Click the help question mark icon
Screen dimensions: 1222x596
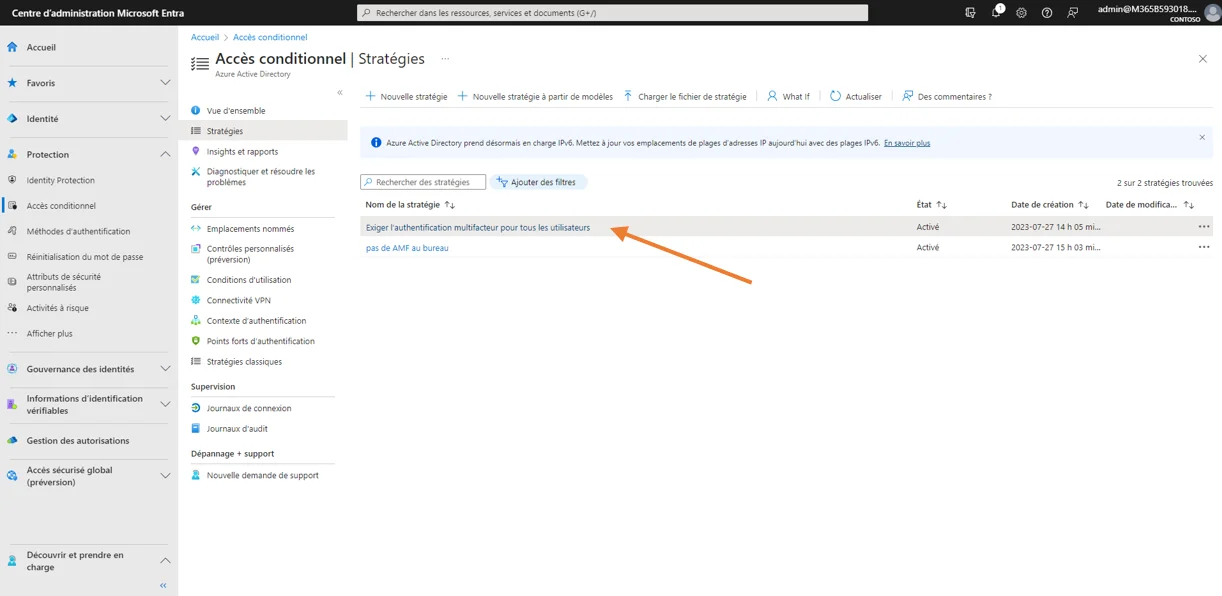[1047, 13]
